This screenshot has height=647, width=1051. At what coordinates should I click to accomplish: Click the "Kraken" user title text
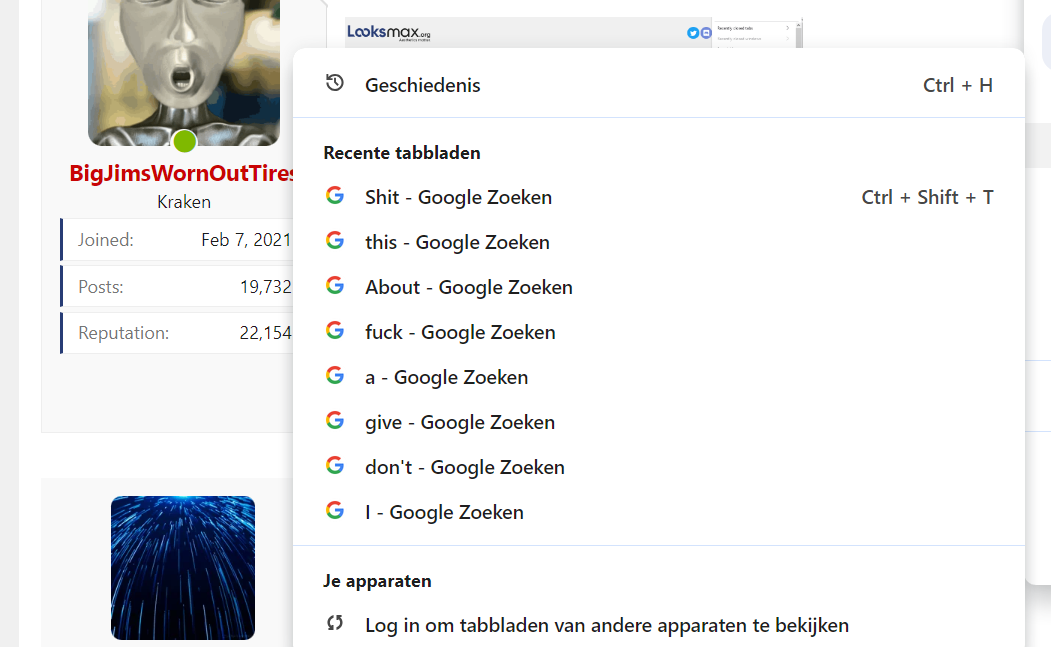[x=184, y=202]
